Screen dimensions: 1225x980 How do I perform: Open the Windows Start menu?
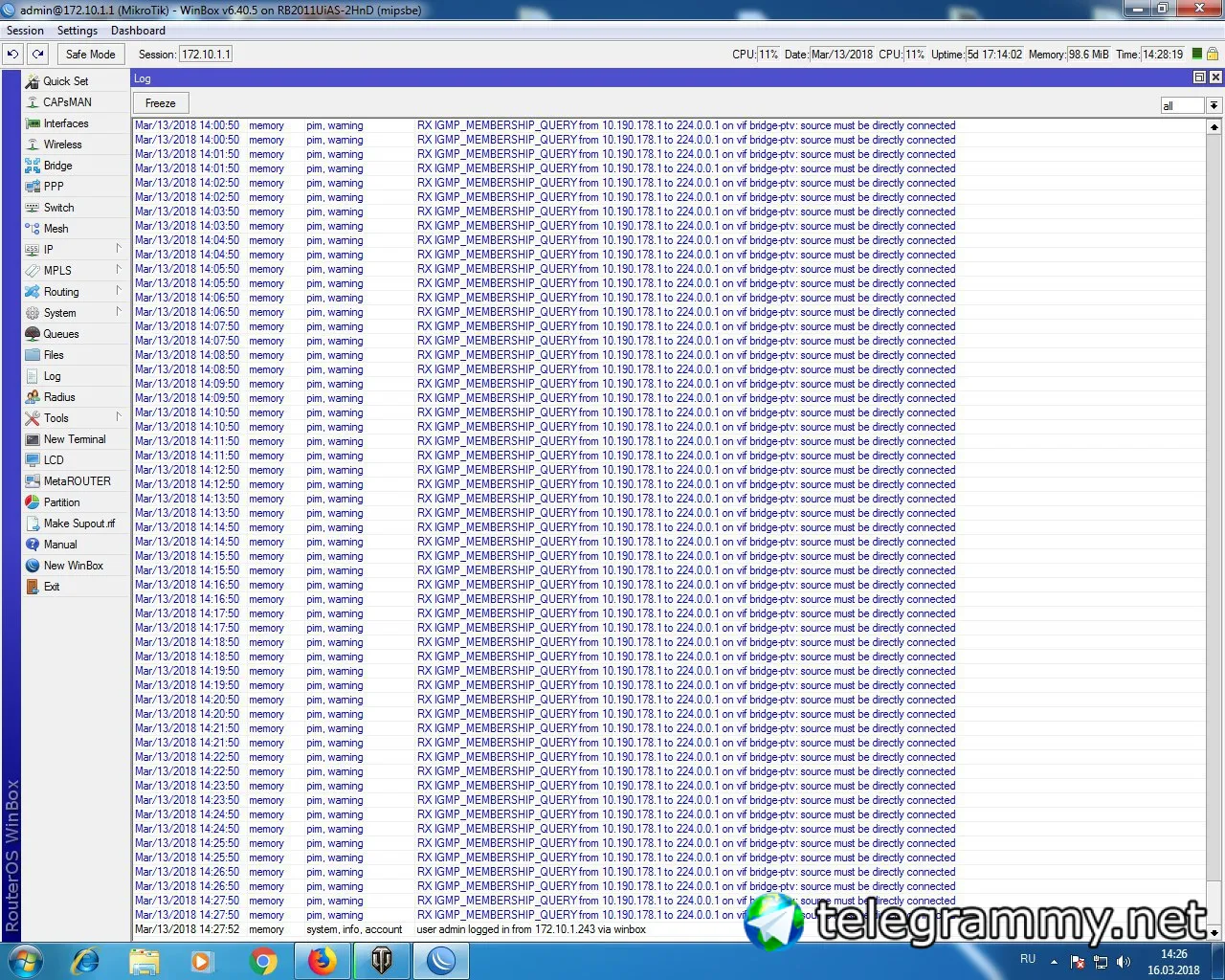click(25, 960)
